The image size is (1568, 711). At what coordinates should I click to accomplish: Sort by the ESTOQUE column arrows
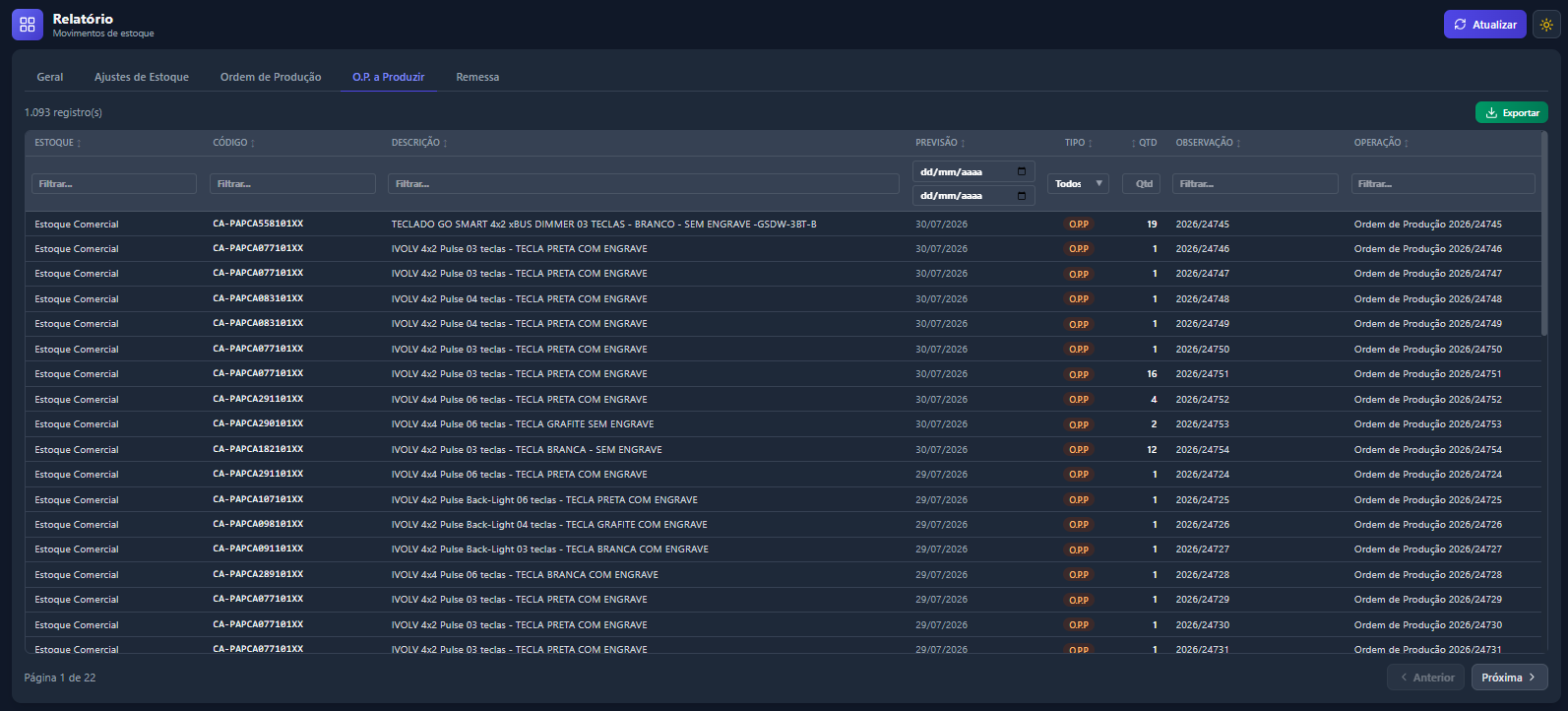[x=79, y=144]
